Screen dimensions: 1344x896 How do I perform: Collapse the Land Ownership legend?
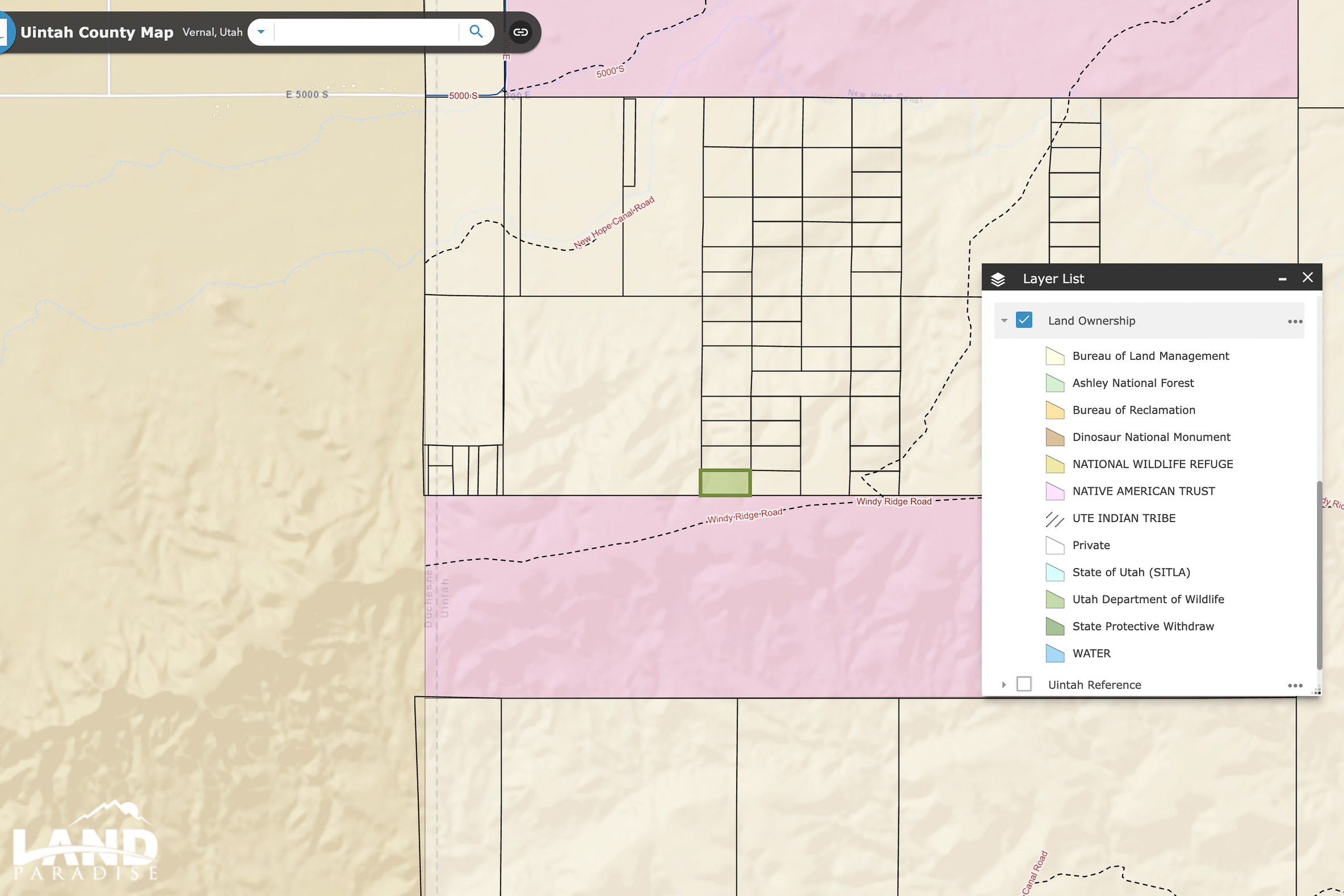point(1004,321)
